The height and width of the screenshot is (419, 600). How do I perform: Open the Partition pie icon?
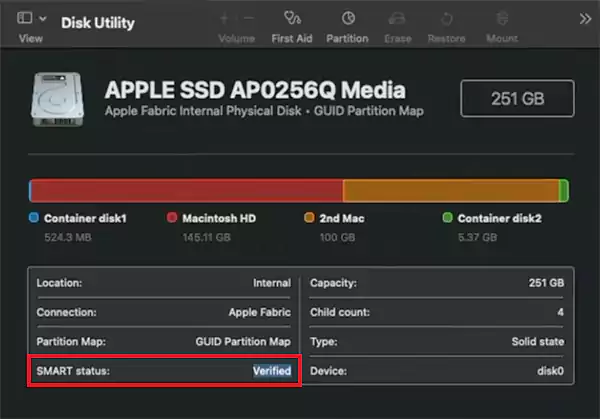(348, 18)
